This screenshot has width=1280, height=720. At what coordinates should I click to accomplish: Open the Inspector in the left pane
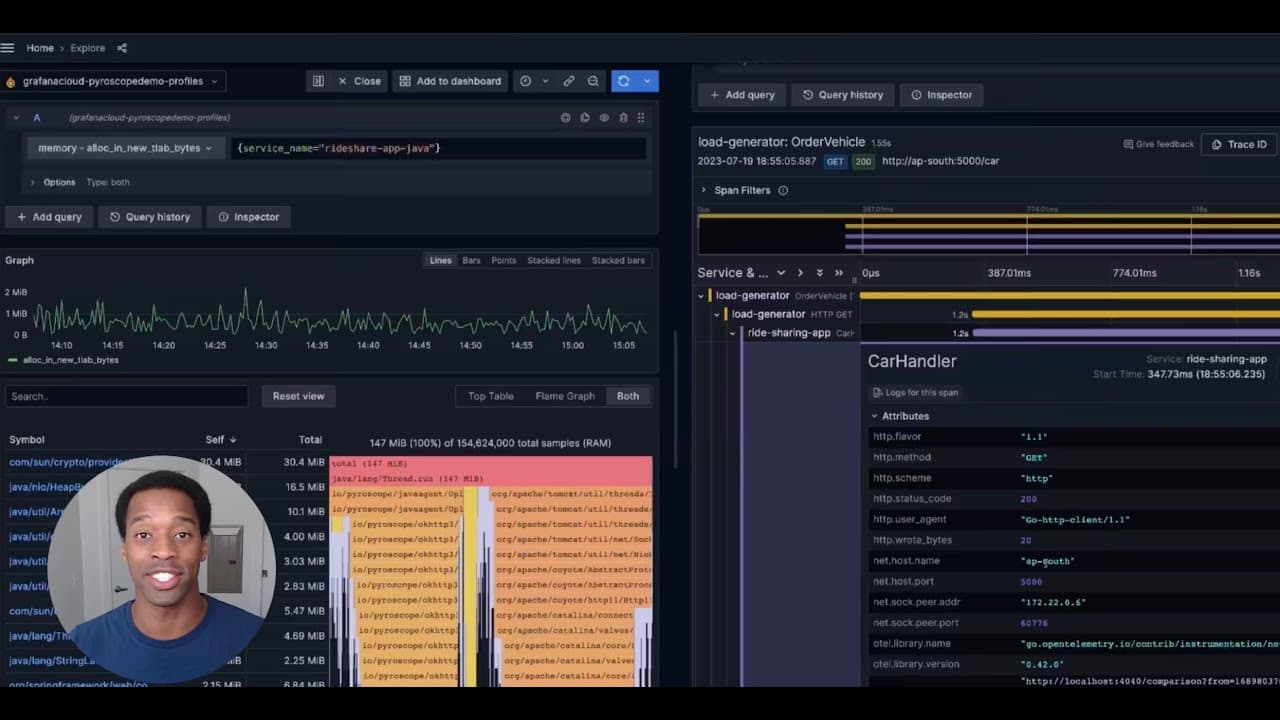coord(249,217)
